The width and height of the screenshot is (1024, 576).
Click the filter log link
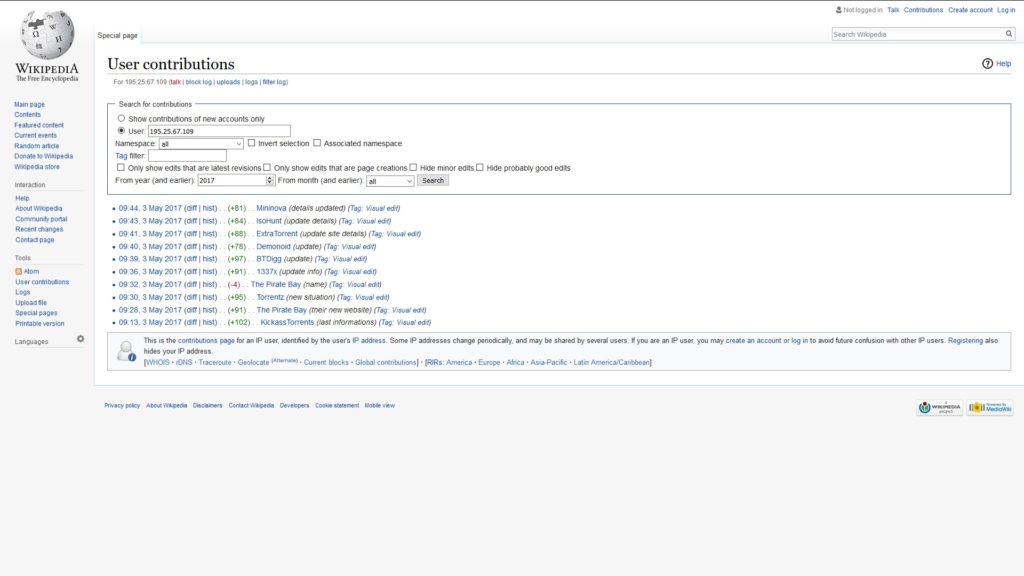(274, 82)
